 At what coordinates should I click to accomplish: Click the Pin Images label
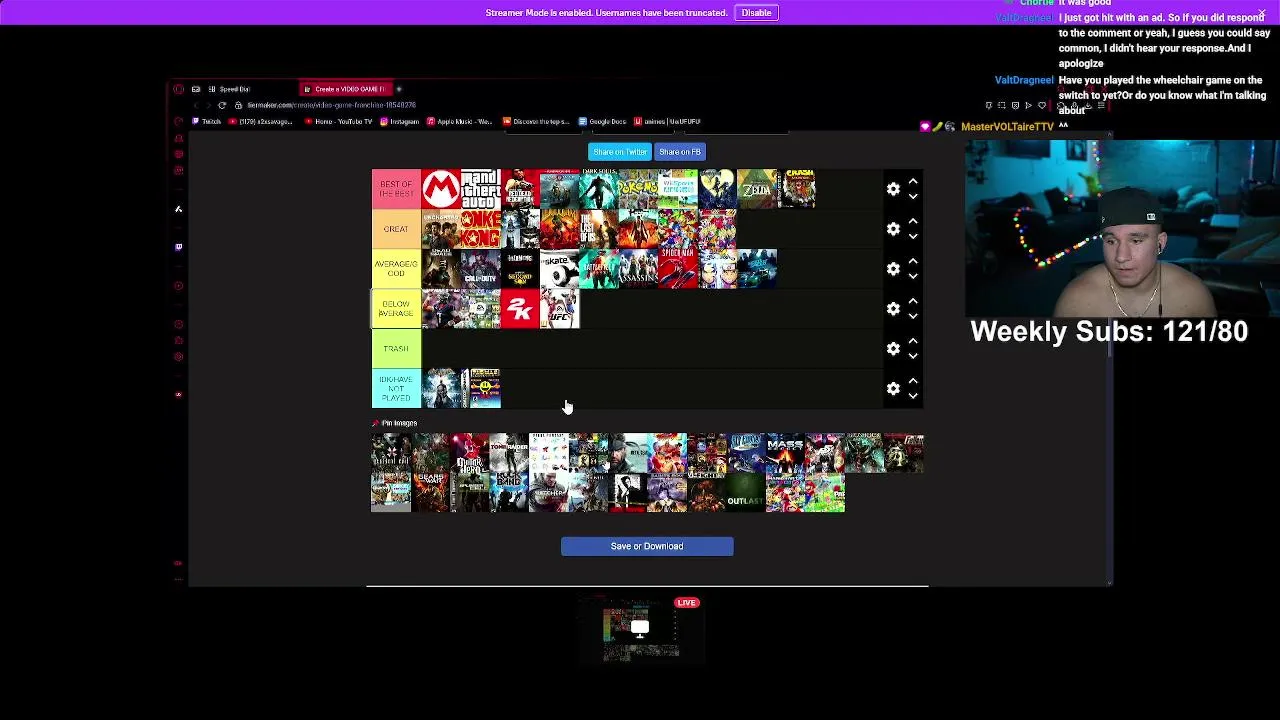(x=399, y=423)
